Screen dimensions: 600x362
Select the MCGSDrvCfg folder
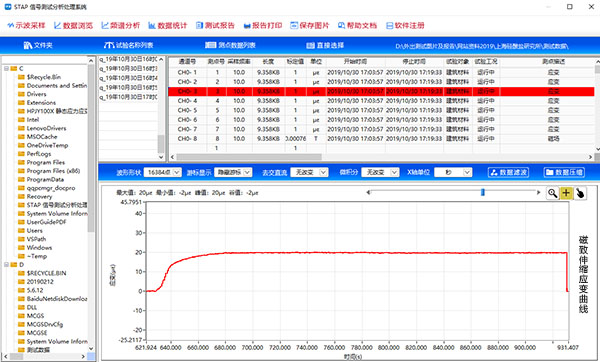[44, 324]
